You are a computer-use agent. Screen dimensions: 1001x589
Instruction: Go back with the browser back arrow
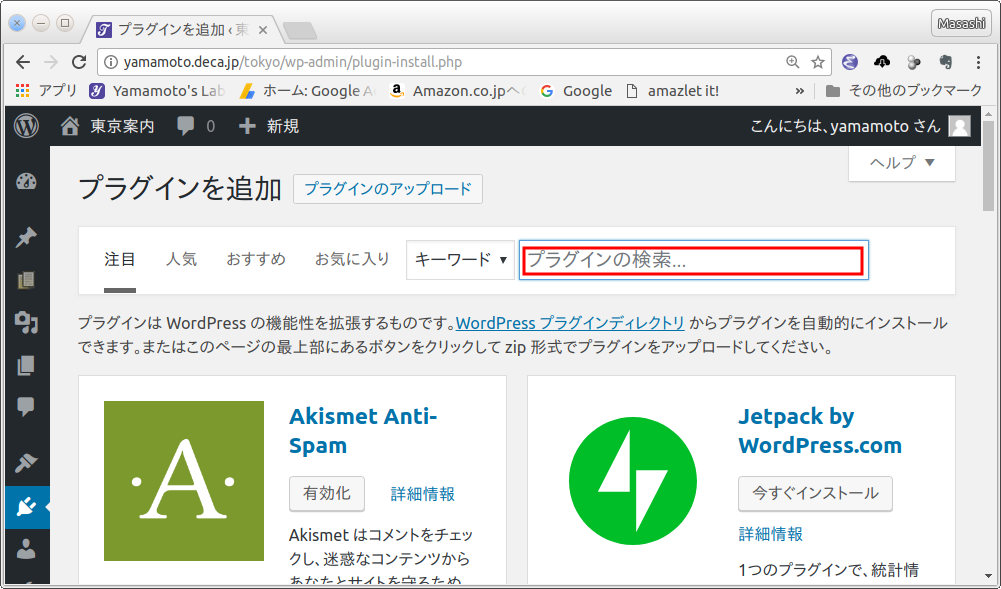[x=23, y=62]
